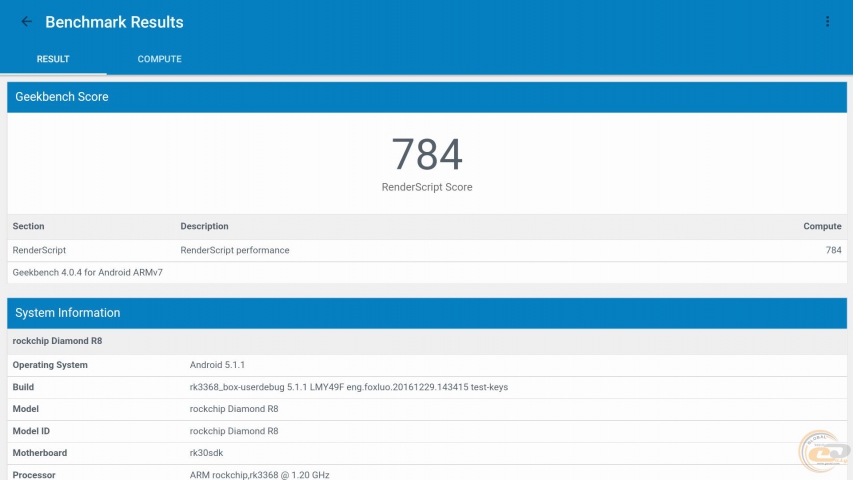Click the System Information section header
853x480 pixels.
tap(68, 313)
